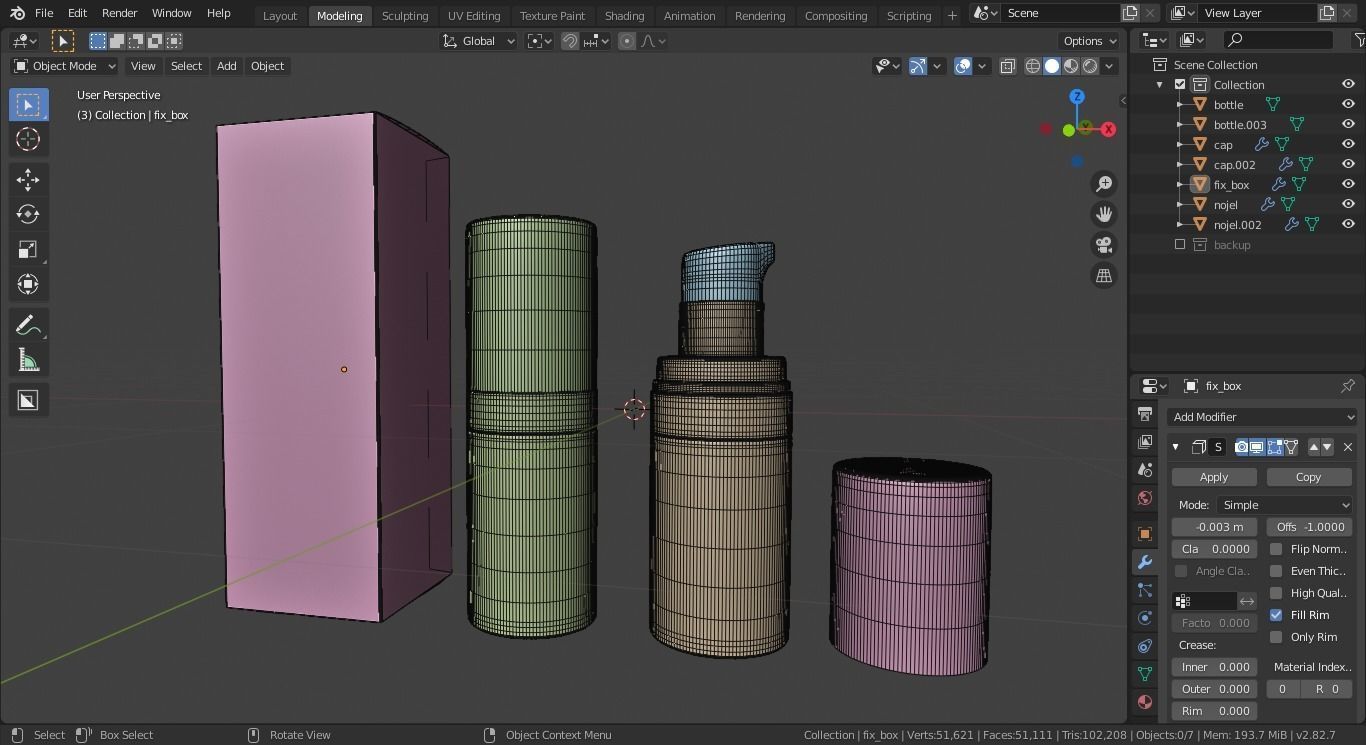This screenshot has width=1366, height=745.
Task: Collapse the Solidify modifier panel
Action: pos(1176,447)
